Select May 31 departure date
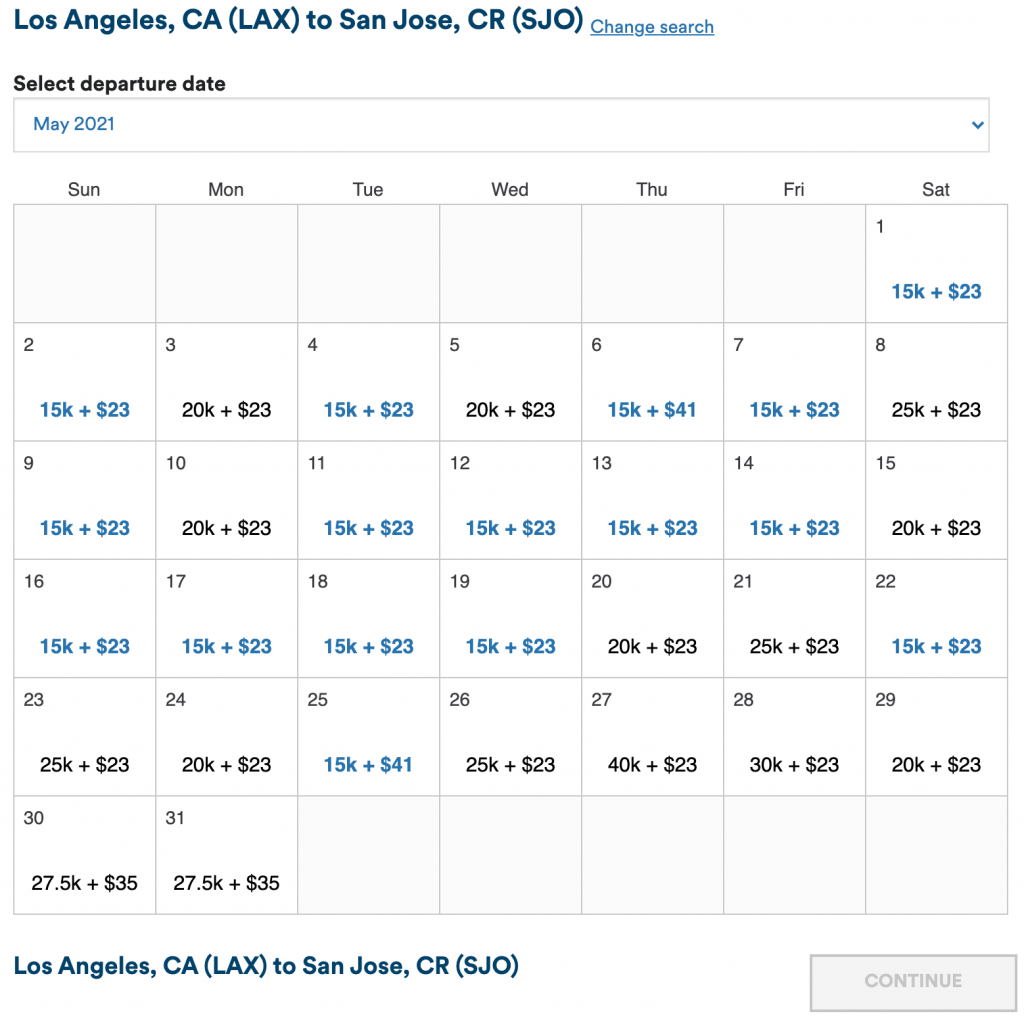Screen dimensions: 1024x1020 (x=226, y=855)
